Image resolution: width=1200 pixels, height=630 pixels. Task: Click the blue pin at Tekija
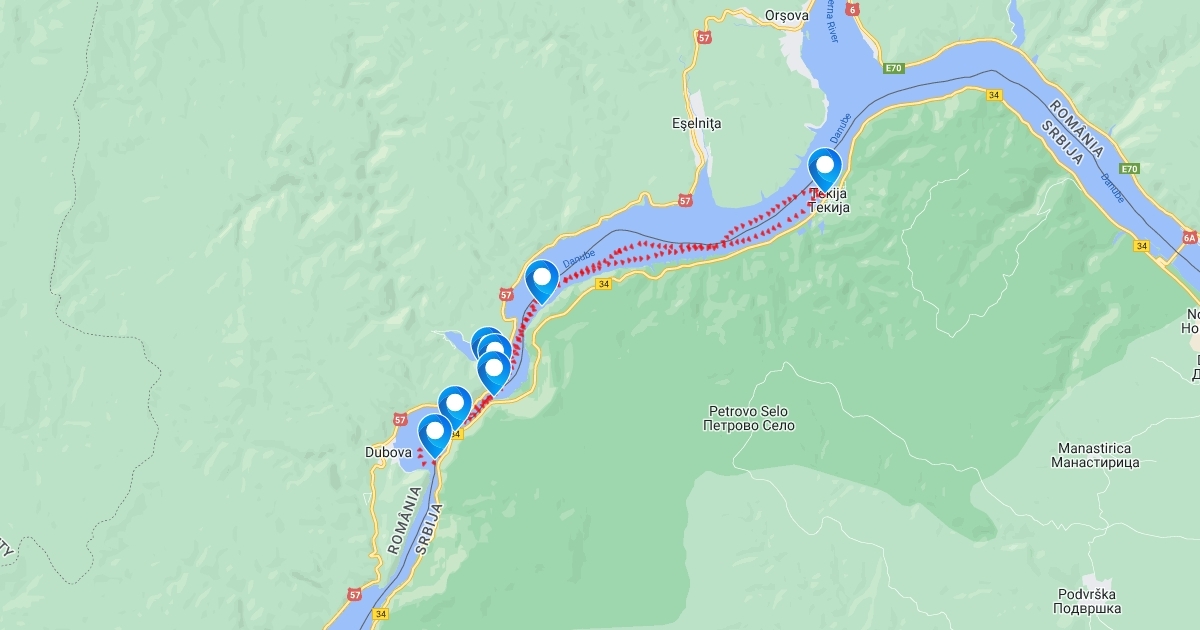point(824,168)
